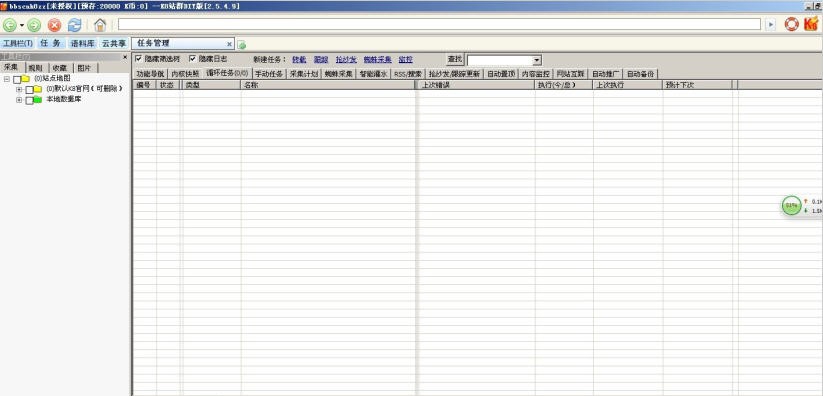The image size is (823, 396).
Task: Click the green folder icon of 本地数据库
Action: pyautogui.click(x=38, y=99)
